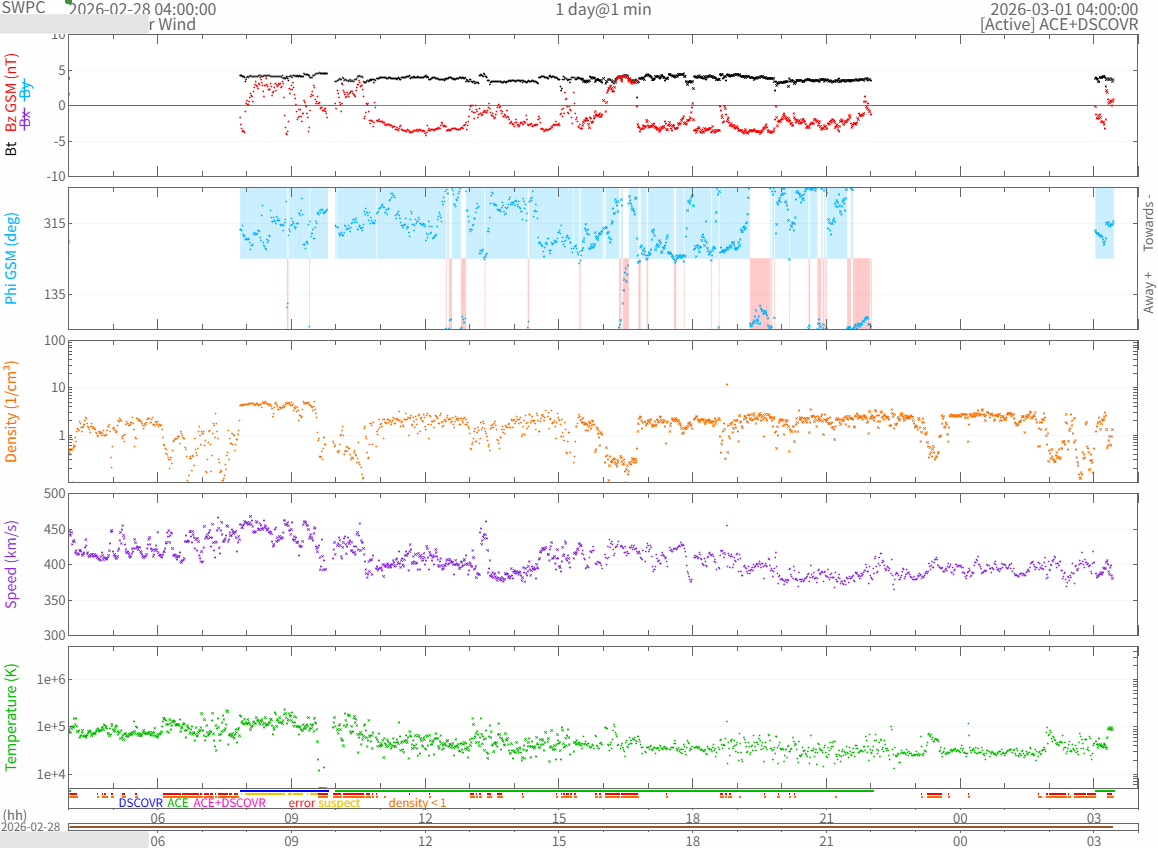Click the Density (1/cm³) axis label
The image size is (1158, 848).
[12, 411]
